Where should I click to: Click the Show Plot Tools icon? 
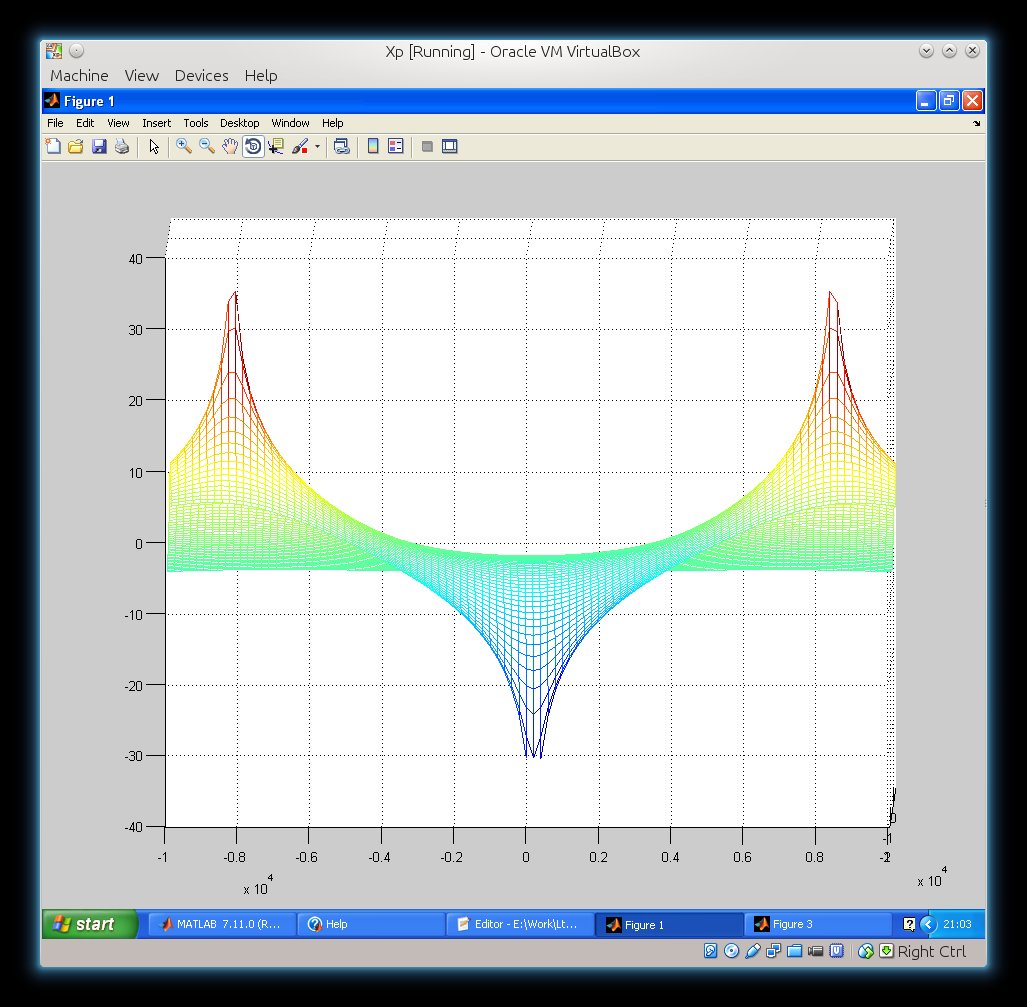(449, 146)
